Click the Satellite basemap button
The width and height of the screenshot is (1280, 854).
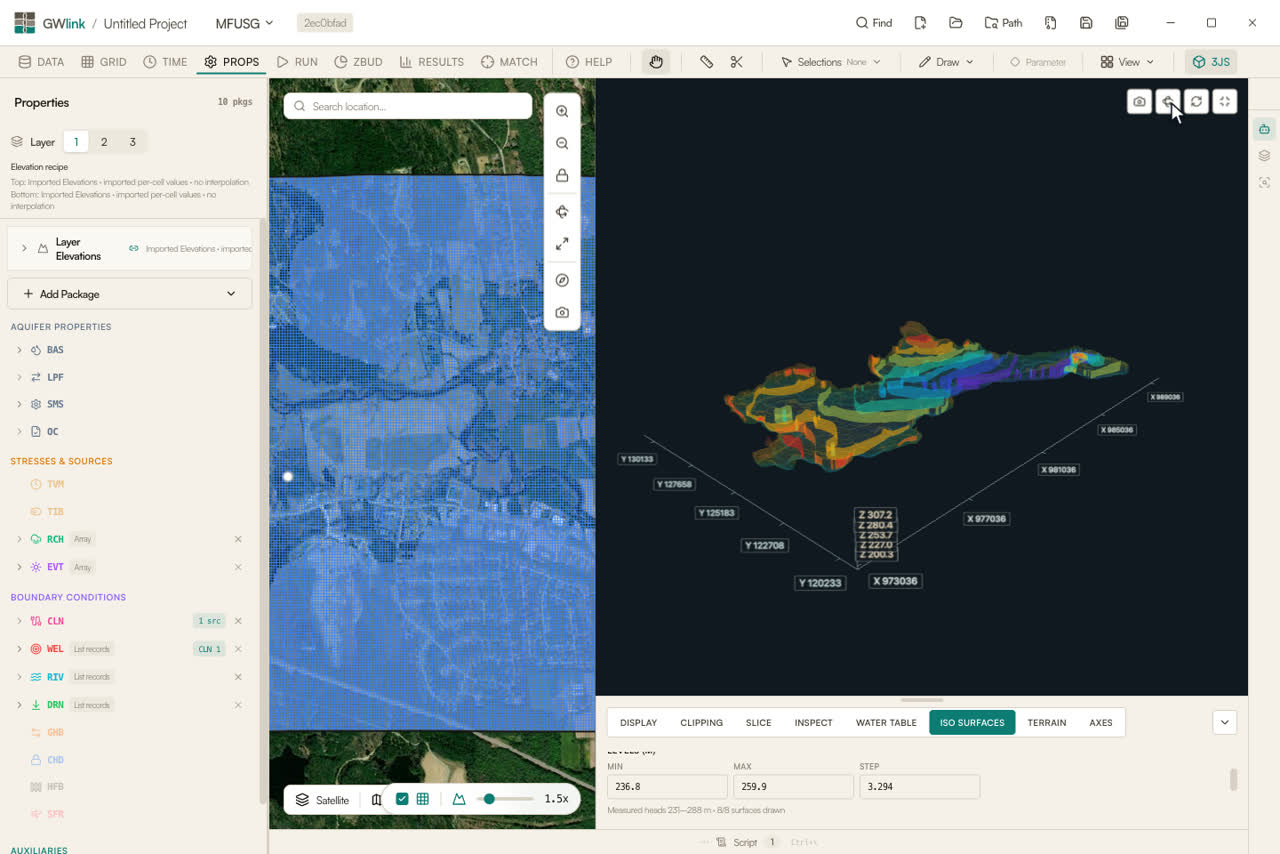322,799
